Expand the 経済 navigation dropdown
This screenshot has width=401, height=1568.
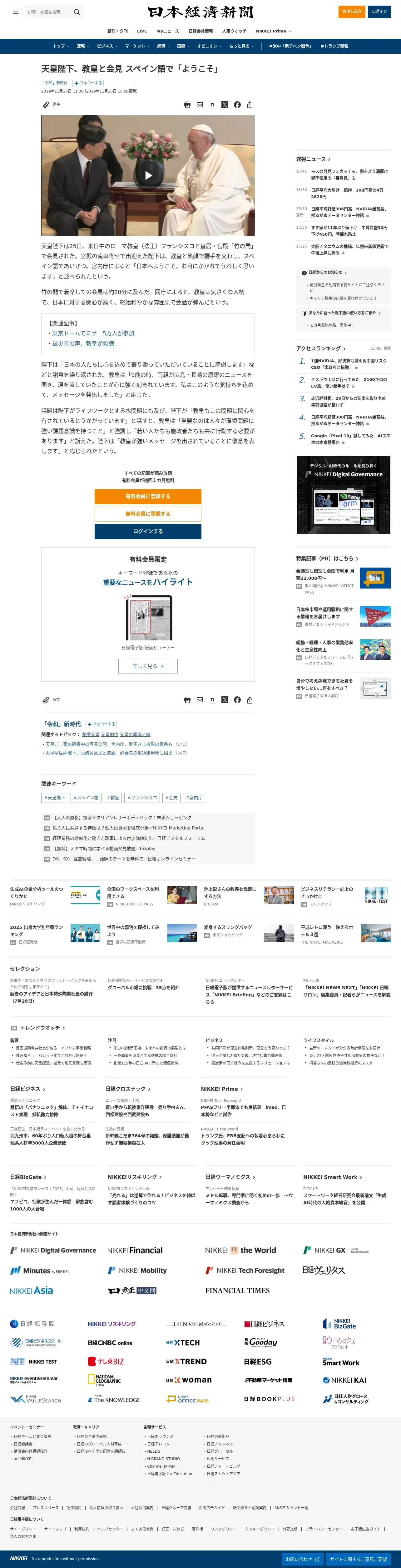coord(163,46)
